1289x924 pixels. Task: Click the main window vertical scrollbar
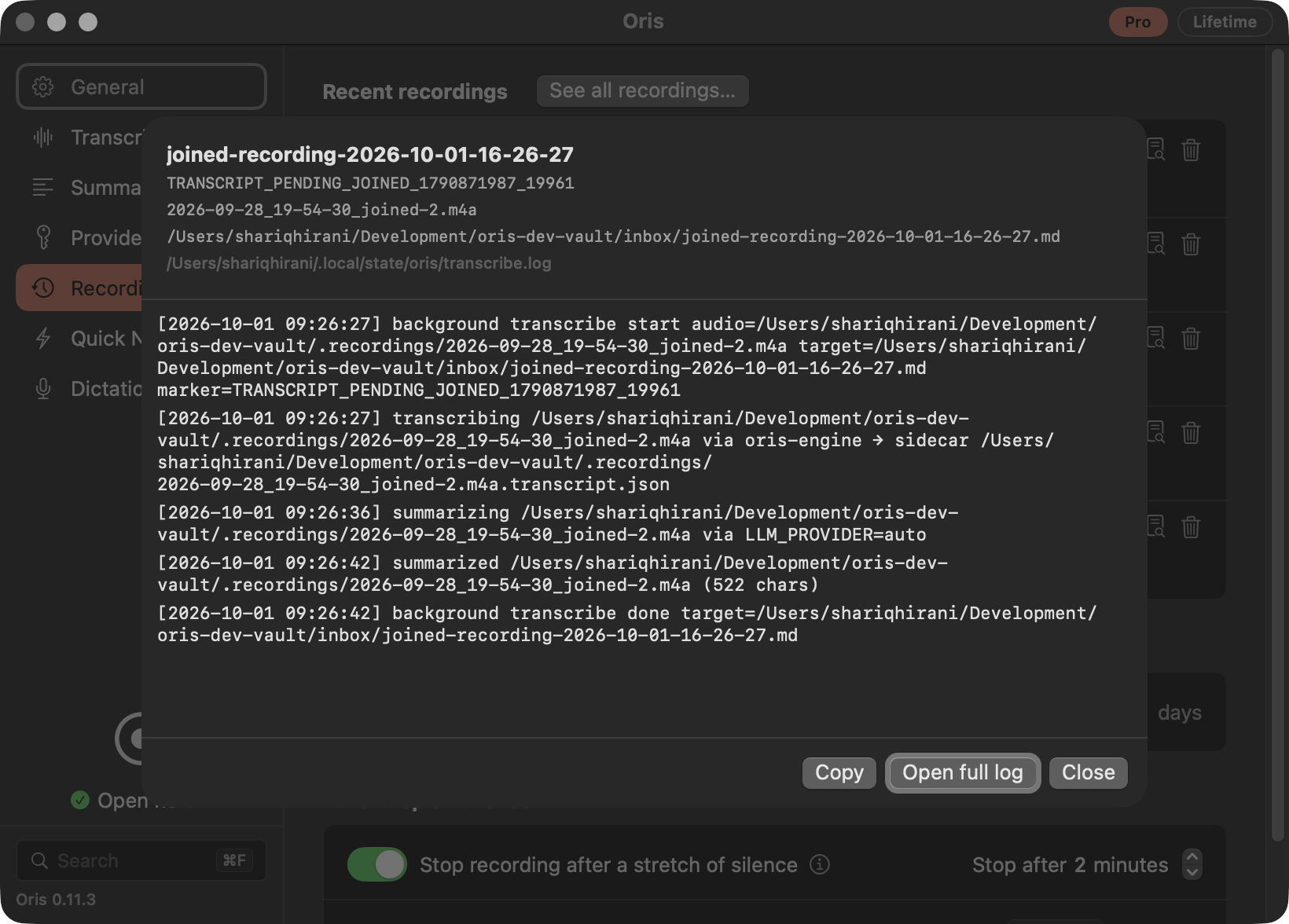[1278, 444]
